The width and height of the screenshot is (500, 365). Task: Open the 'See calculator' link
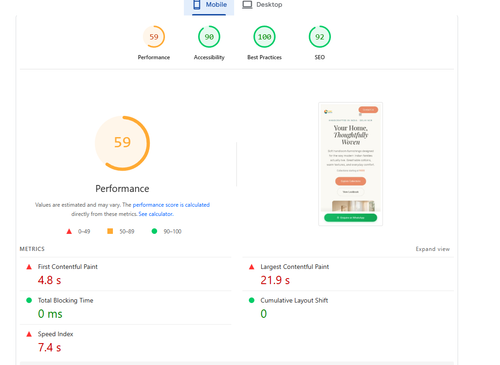tap(156, 214)
